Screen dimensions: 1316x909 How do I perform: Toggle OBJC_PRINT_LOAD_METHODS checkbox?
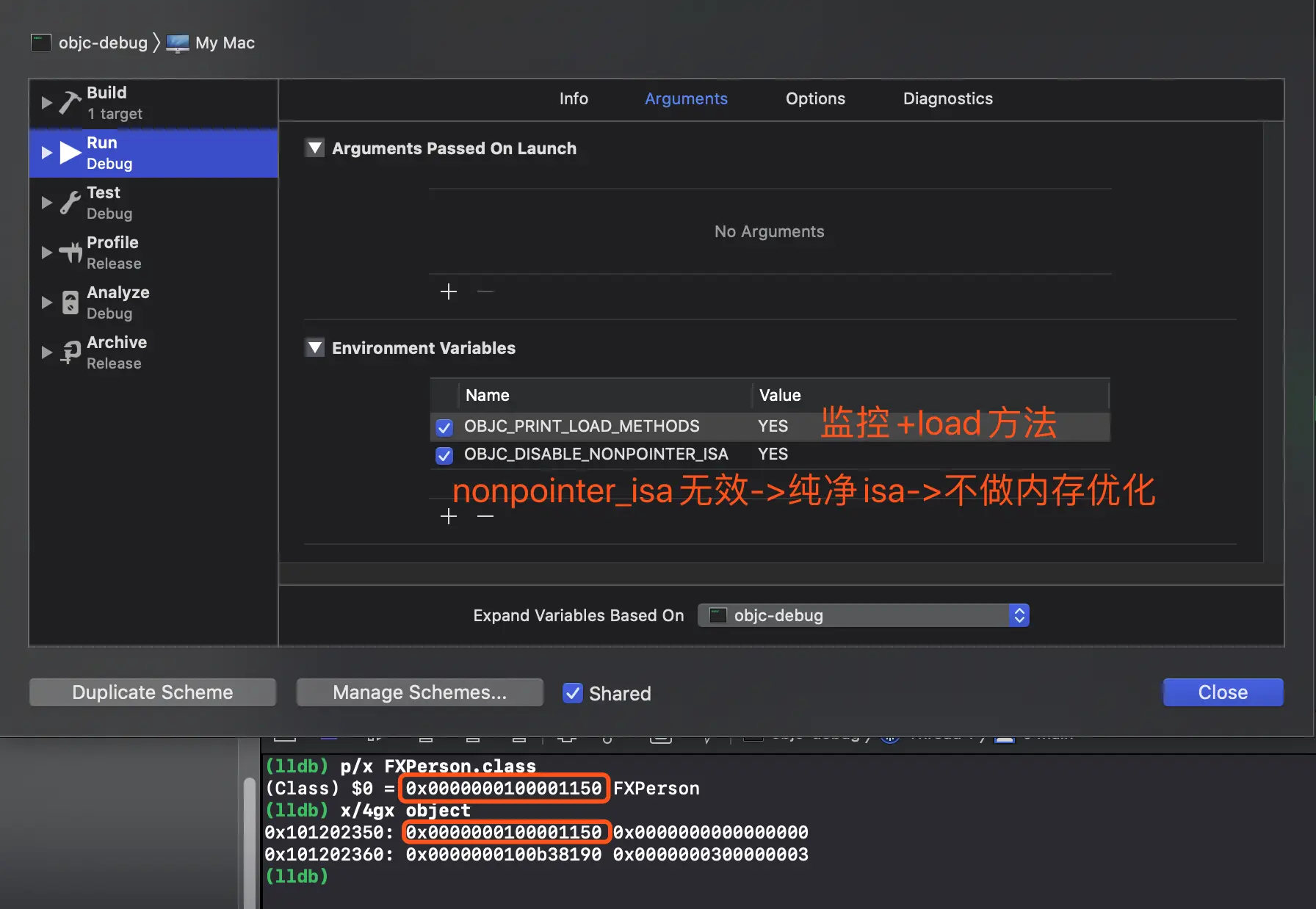tap(444, 427)
